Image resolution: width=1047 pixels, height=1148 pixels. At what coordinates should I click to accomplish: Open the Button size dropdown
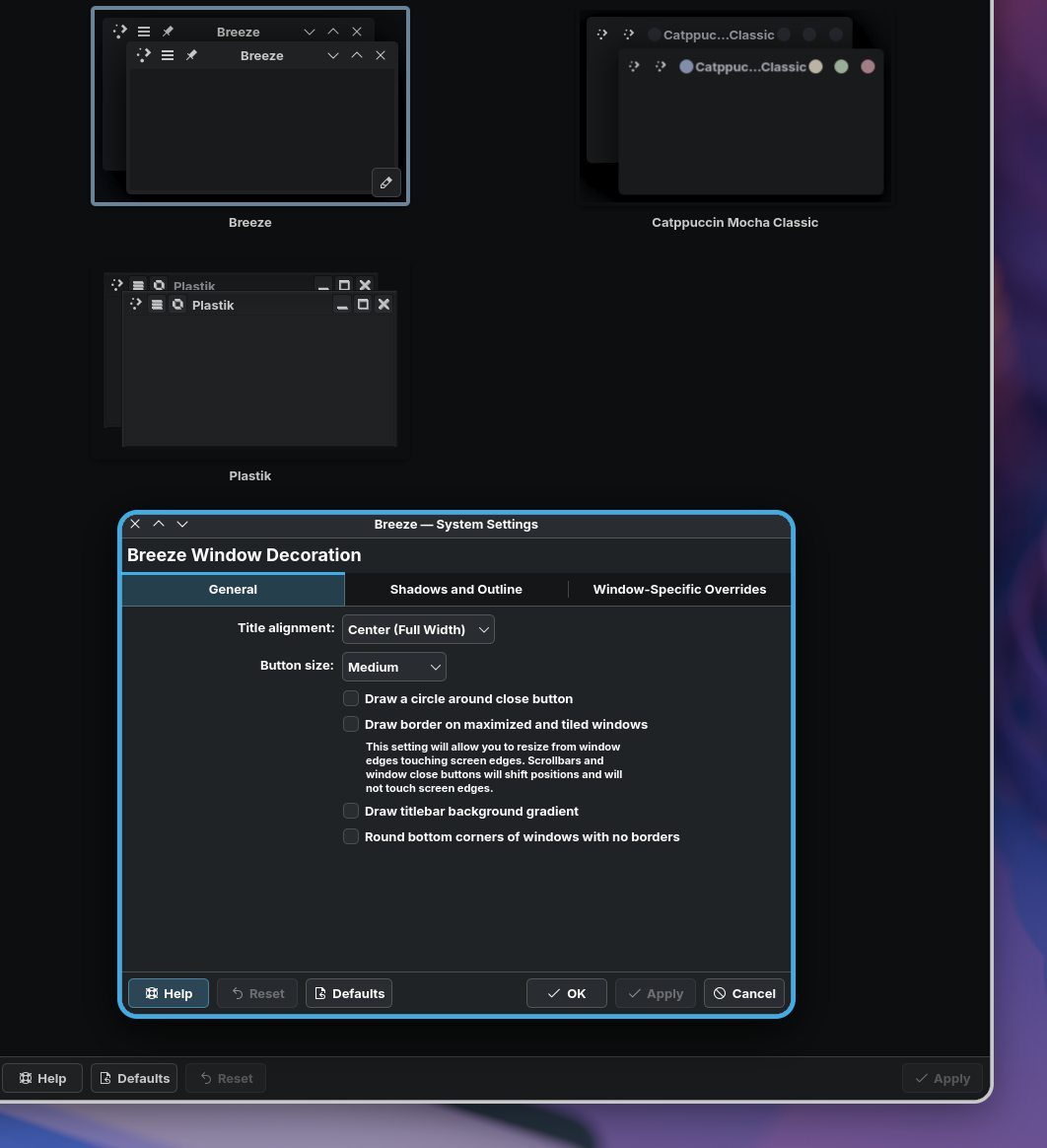(394, 667)
